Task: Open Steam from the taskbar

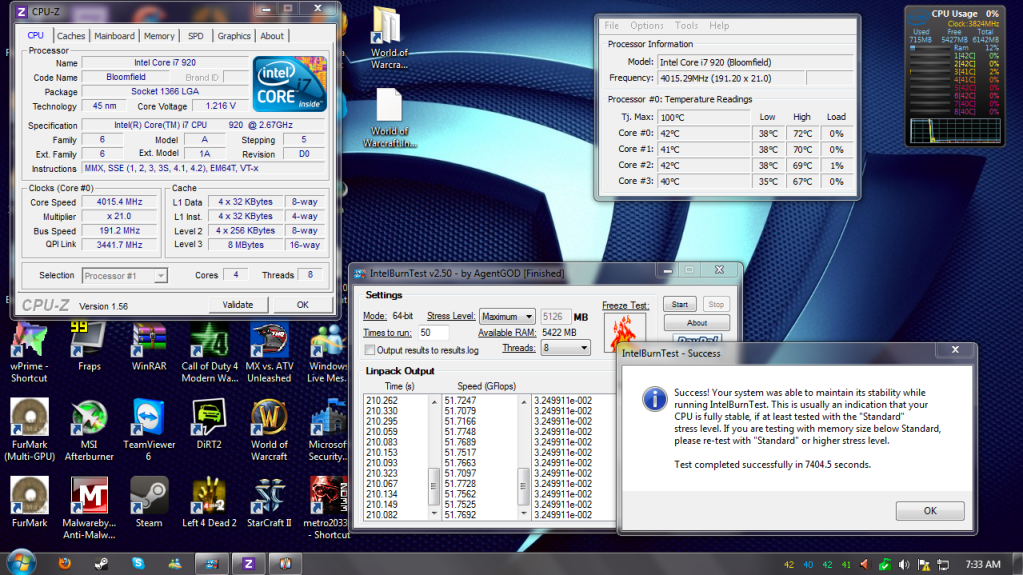Action: click(101, 563)
